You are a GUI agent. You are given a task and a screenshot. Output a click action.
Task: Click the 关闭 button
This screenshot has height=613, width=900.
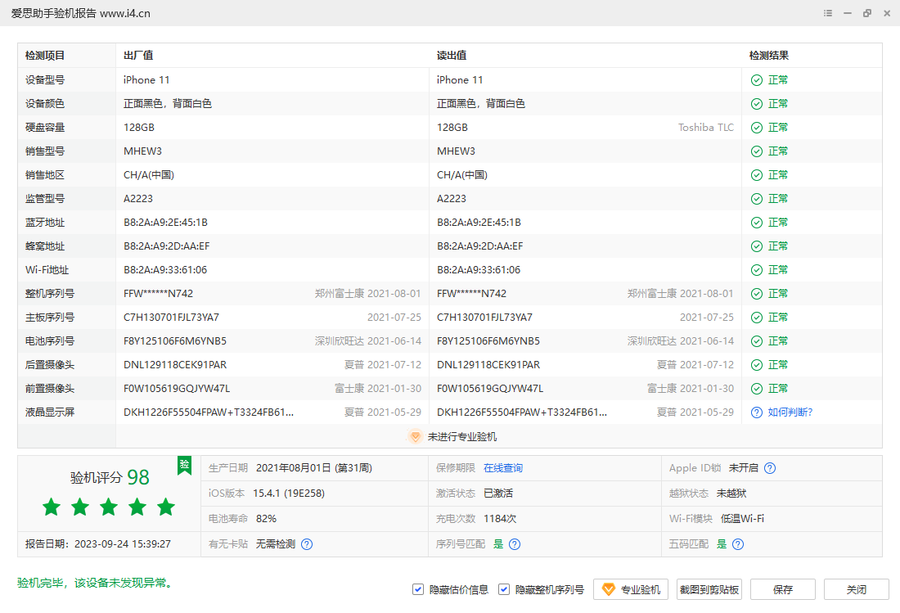855,590
